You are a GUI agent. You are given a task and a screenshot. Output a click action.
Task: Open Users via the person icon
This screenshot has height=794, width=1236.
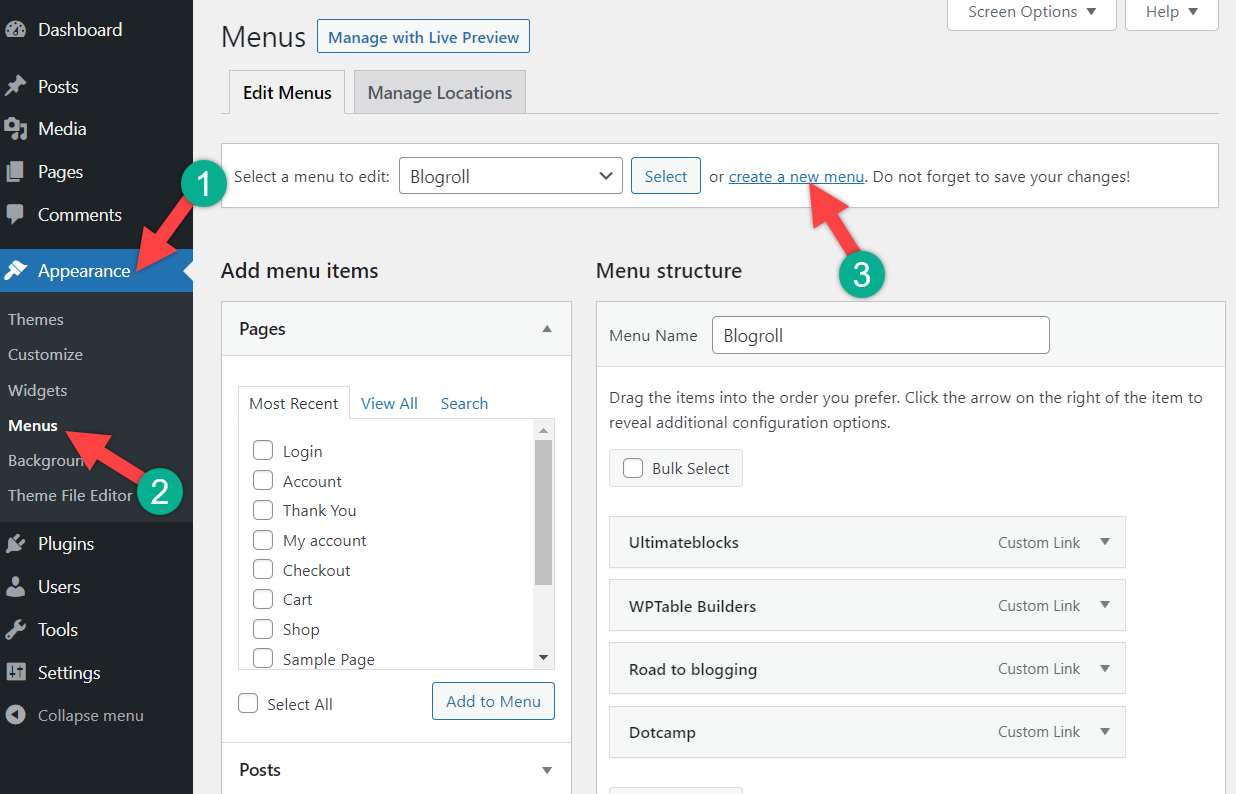pos(15,587)
